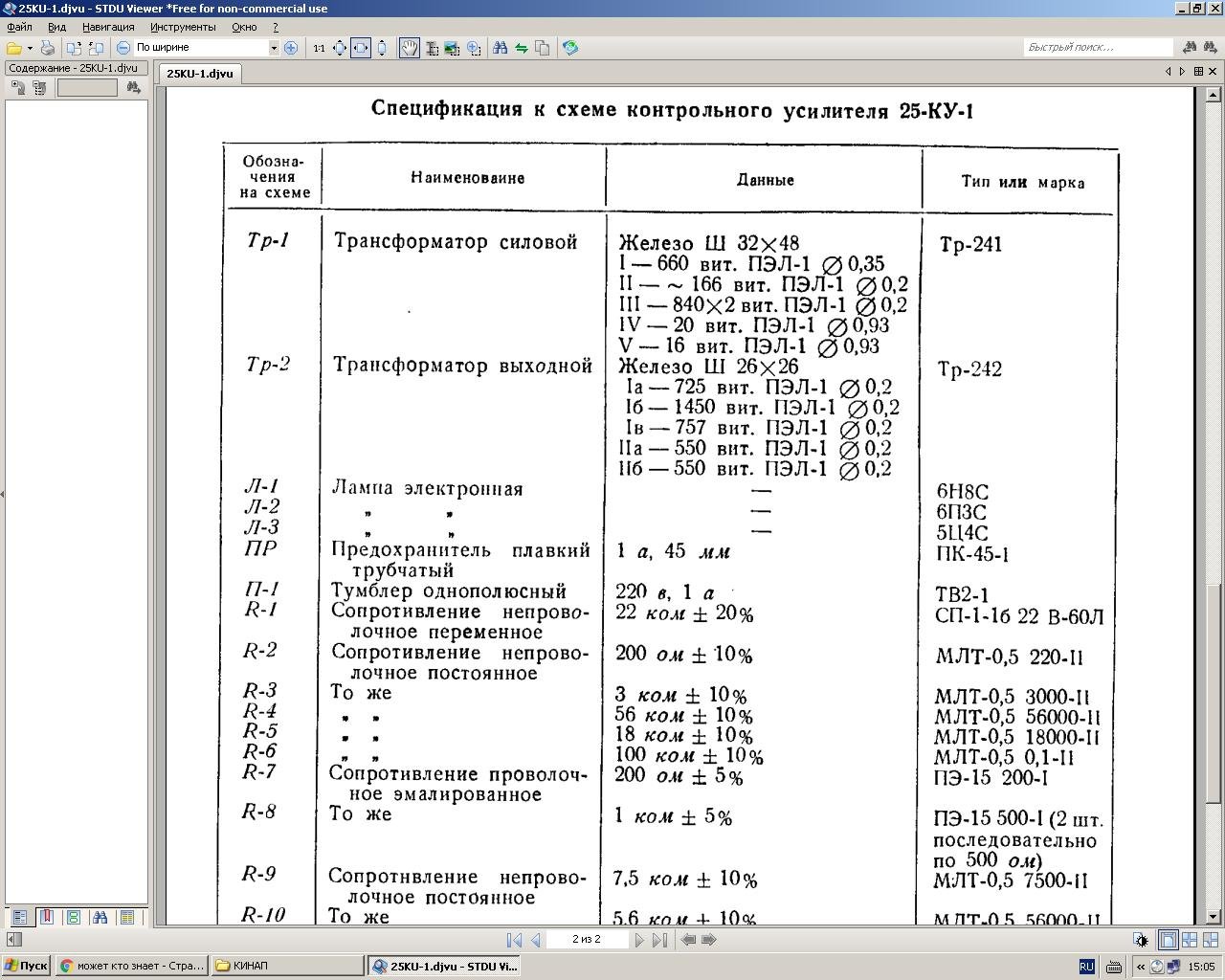Viewport: 1225px width, 980px height.
Task: Go to previous page arrow
Action: [x=536, y=940]
